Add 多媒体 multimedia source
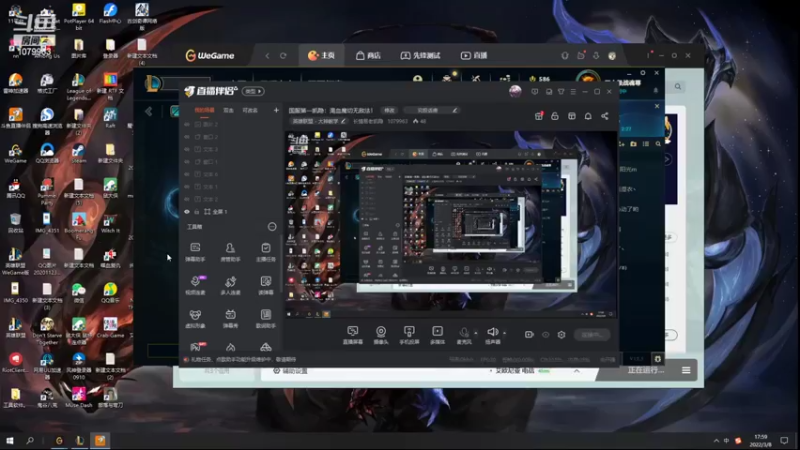The width and height of the screenshot is (800, 450). tap(437, 335)
